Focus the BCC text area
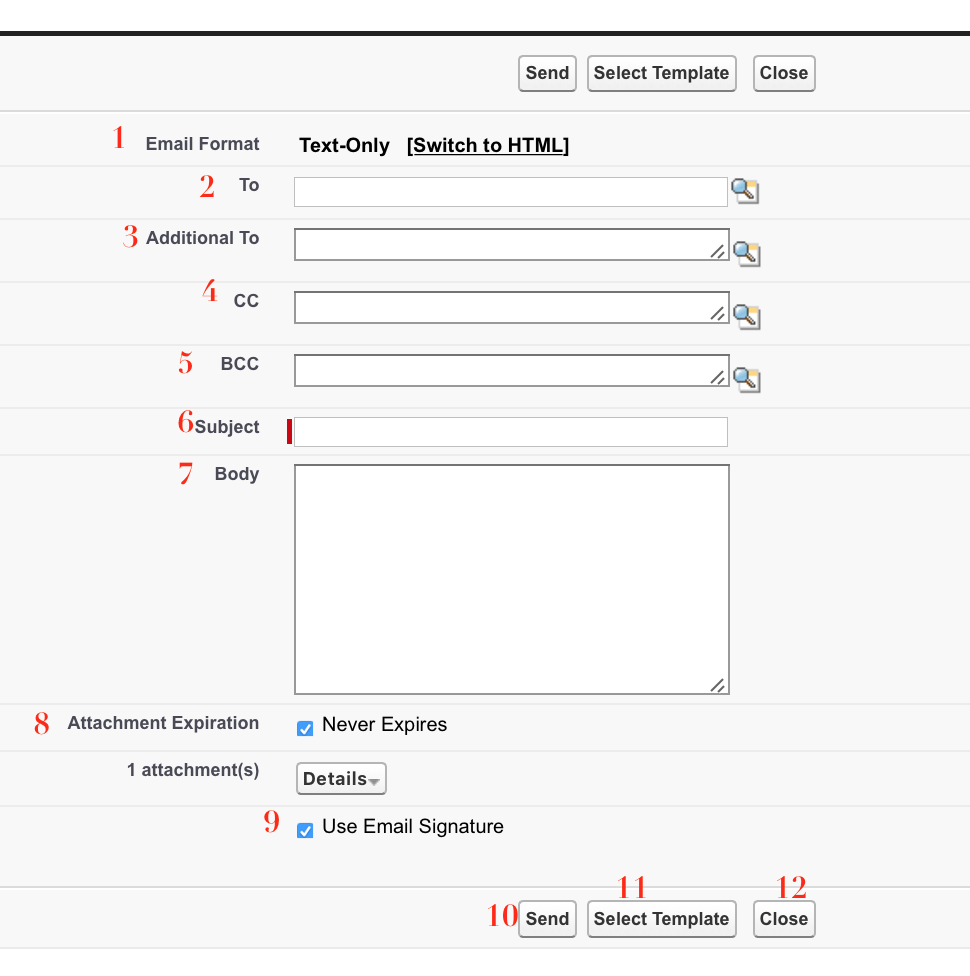 tap(512, 370)
